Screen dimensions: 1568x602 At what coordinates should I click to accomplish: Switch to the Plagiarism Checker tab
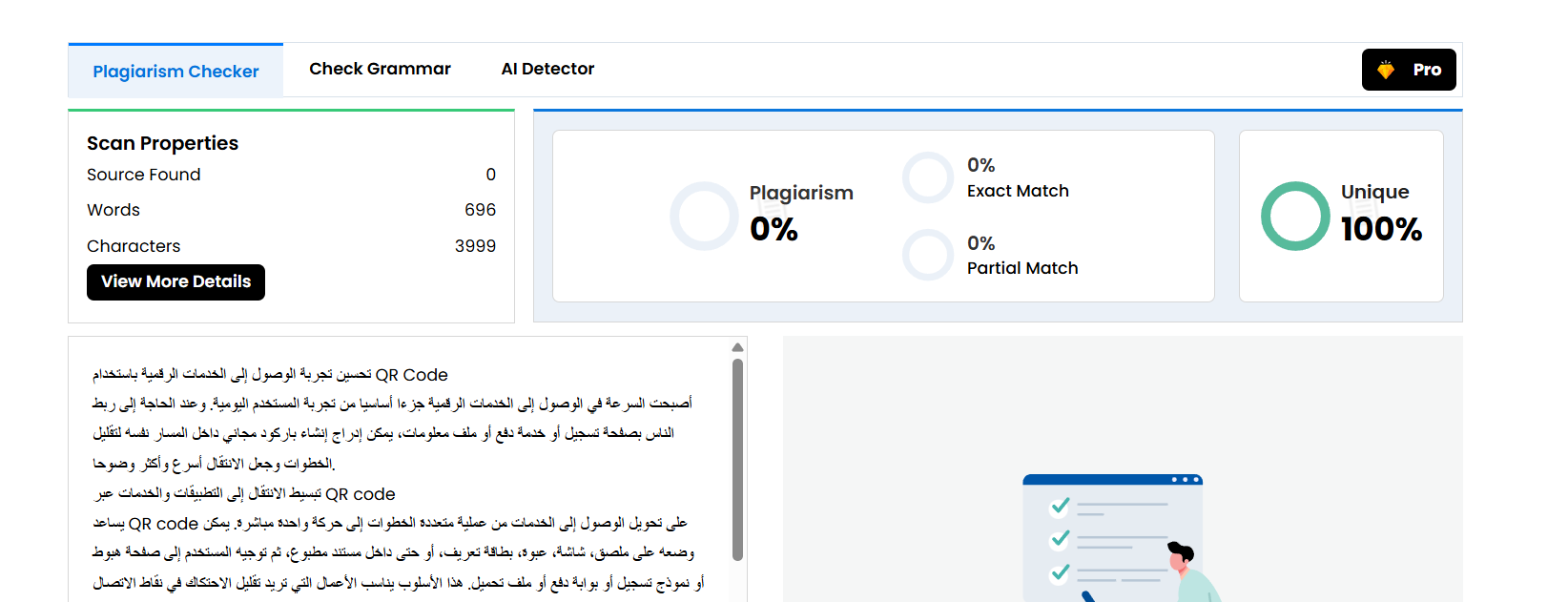click(x=175, y=72)
